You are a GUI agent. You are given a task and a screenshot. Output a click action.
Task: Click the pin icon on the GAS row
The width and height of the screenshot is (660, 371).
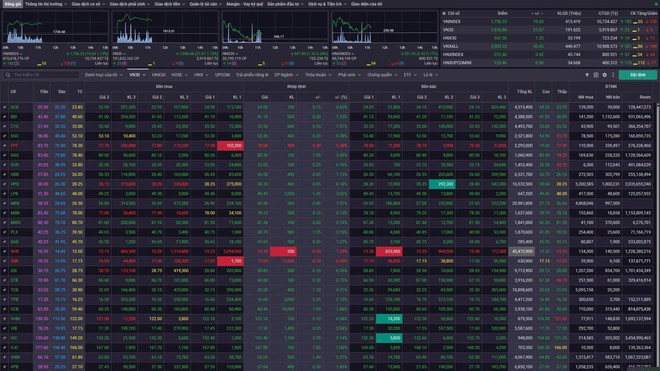point(5,155)
